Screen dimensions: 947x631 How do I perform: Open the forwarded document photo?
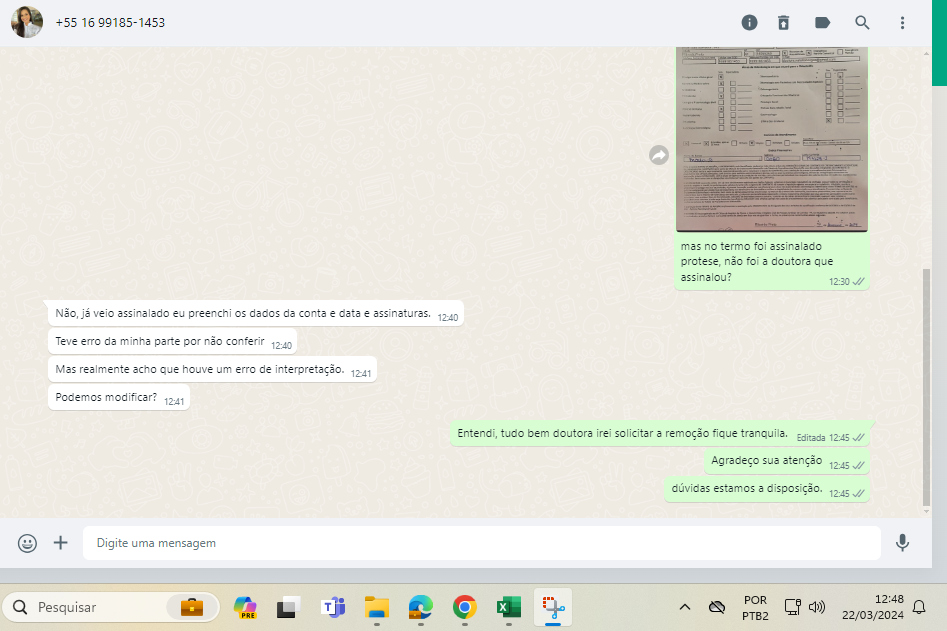pyautogui.click(x=771, y=138)
